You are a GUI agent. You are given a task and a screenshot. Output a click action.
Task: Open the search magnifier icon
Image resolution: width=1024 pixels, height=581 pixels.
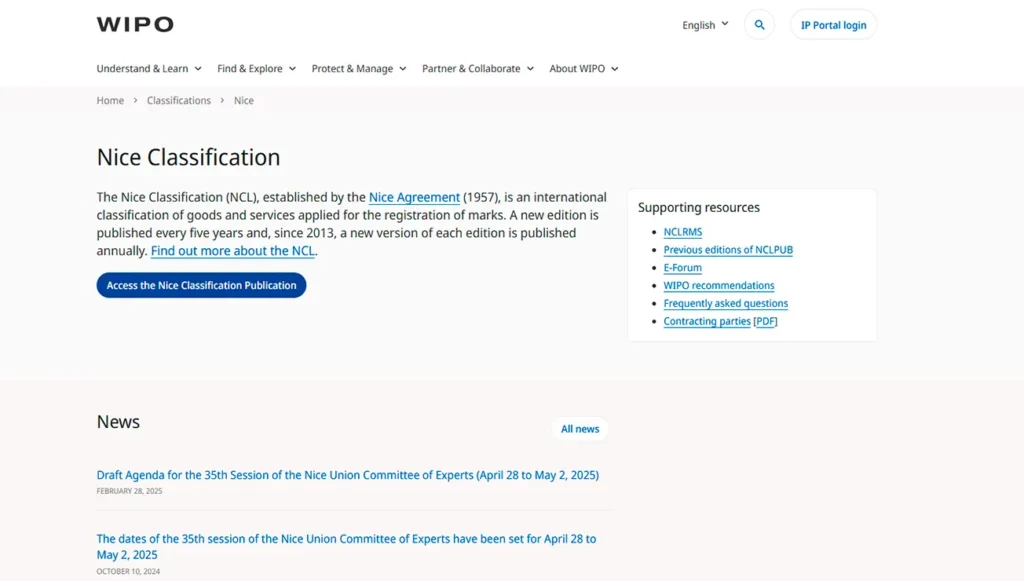pyautogui.click(x=759, y=25)
